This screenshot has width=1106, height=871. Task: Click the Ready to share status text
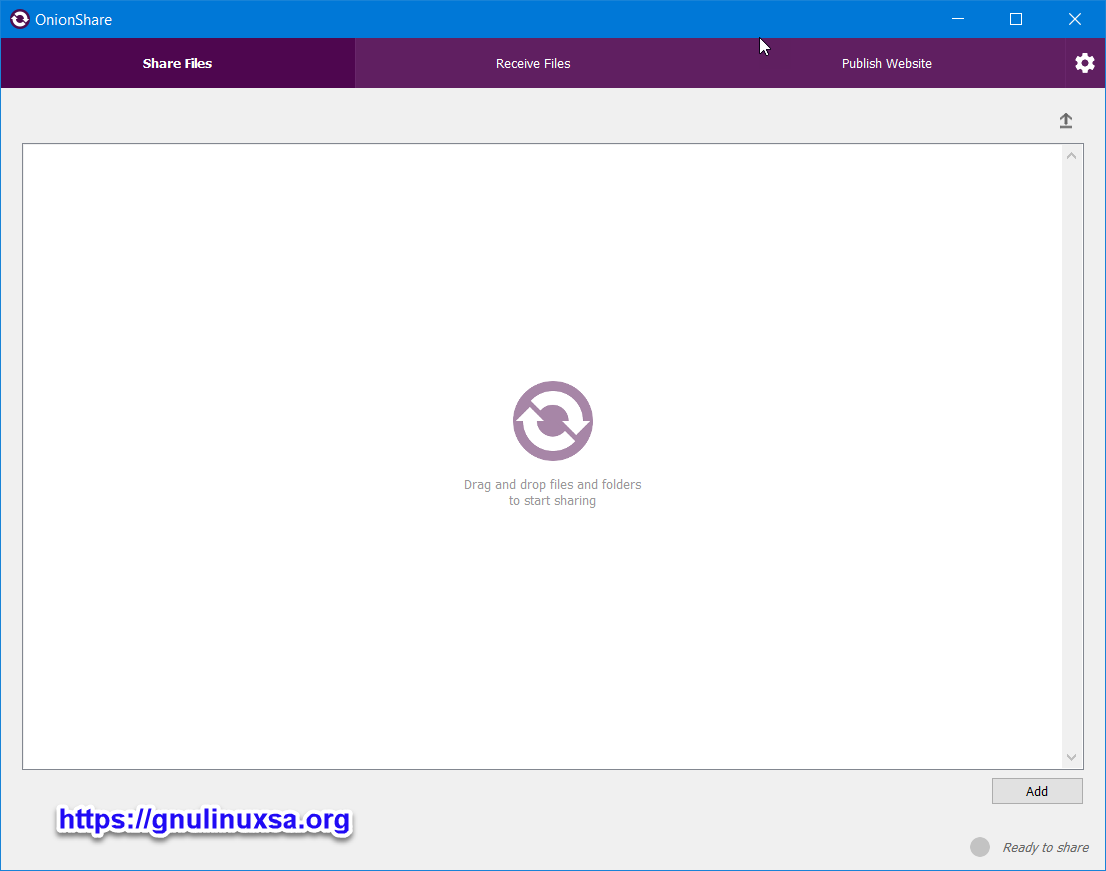coord(1045,848)
